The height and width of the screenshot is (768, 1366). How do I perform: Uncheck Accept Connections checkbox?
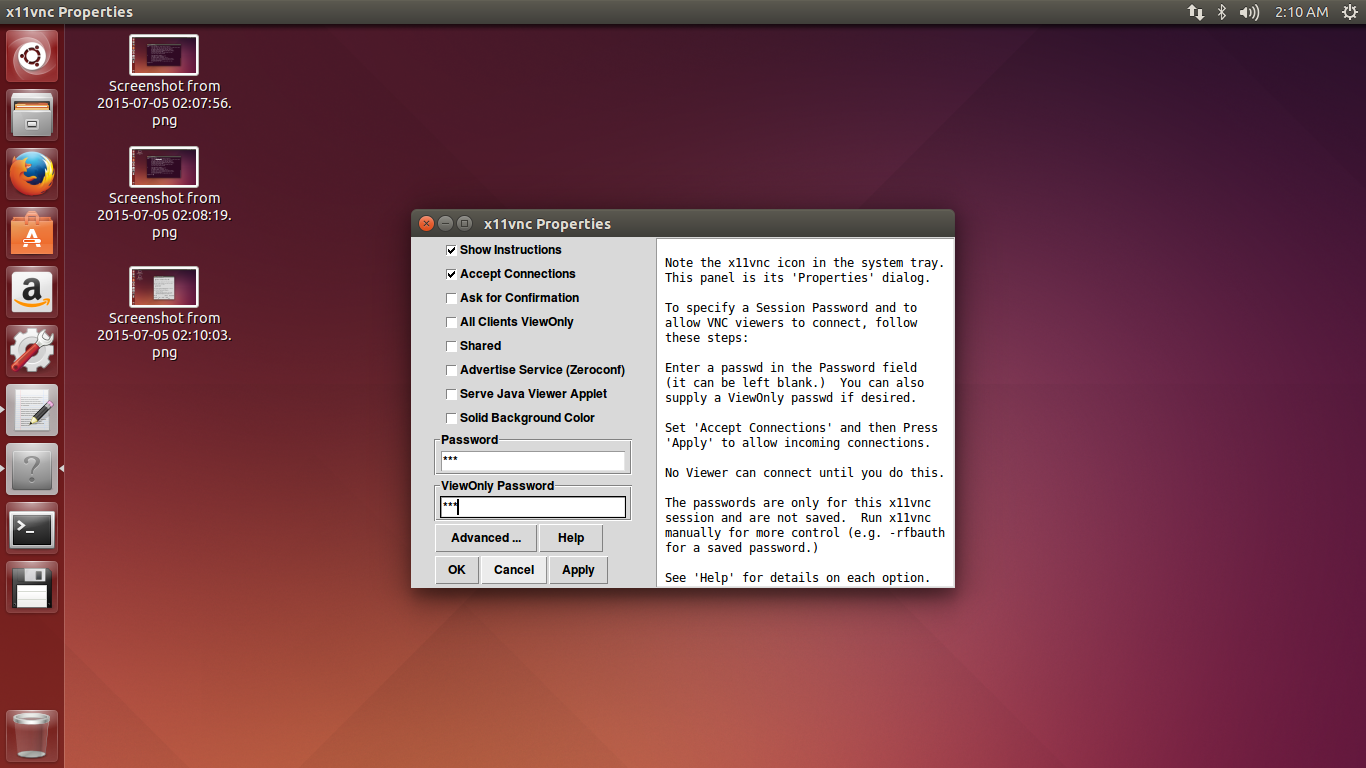451,274
